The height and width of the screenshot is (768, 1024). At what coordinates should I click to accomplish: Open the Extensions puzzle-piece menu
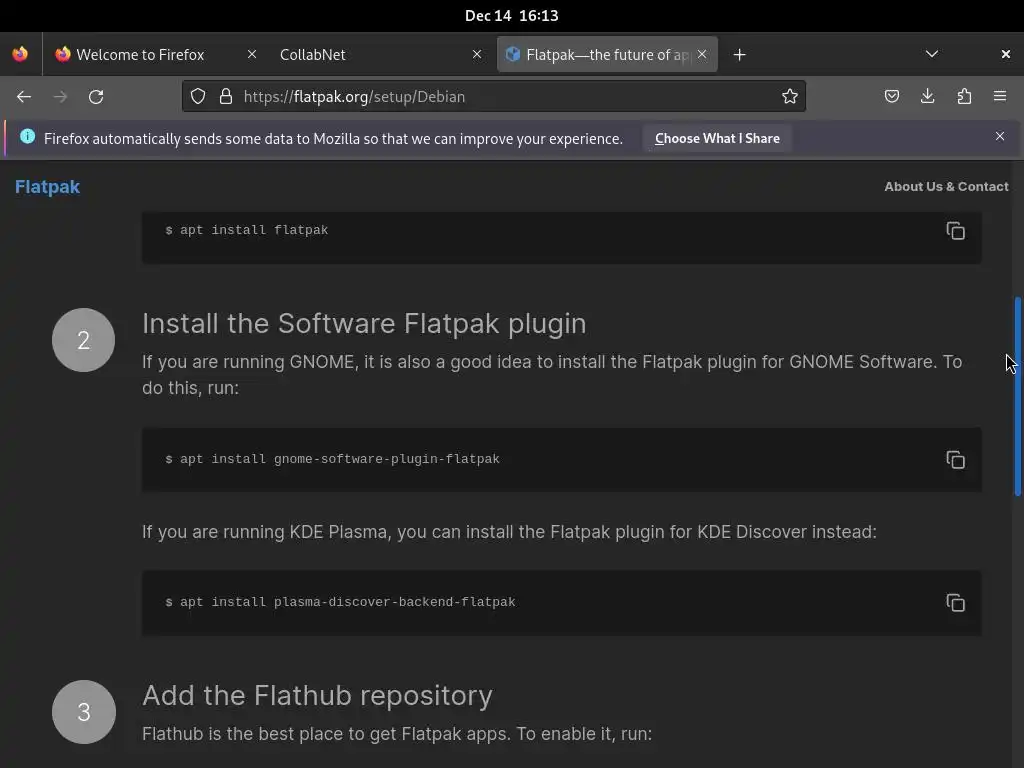click(x=964, y=96)
